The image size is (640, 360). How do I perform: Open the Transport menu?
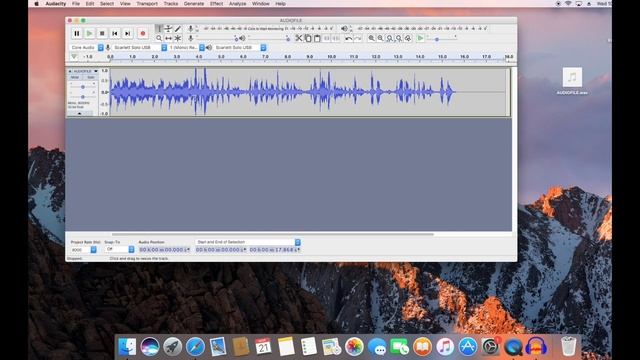pyautogui.click(x=147, y=4)
